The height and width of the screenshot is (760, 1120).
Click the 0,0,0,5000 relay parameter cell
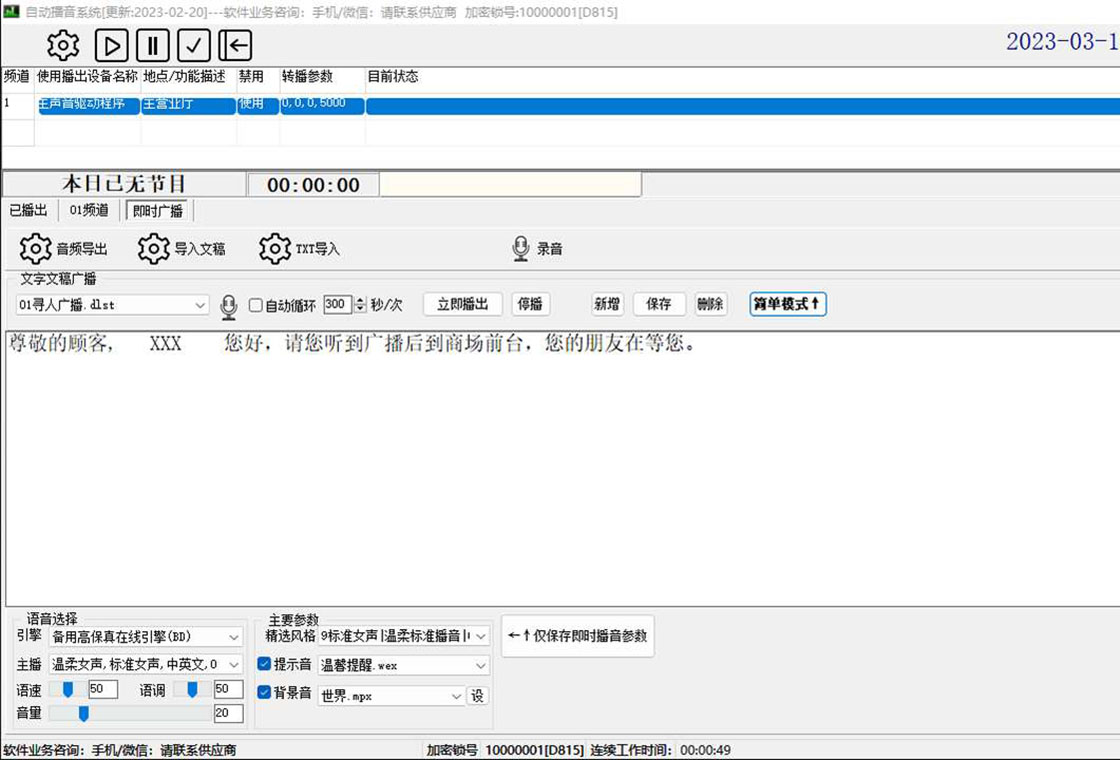[322, 105]
